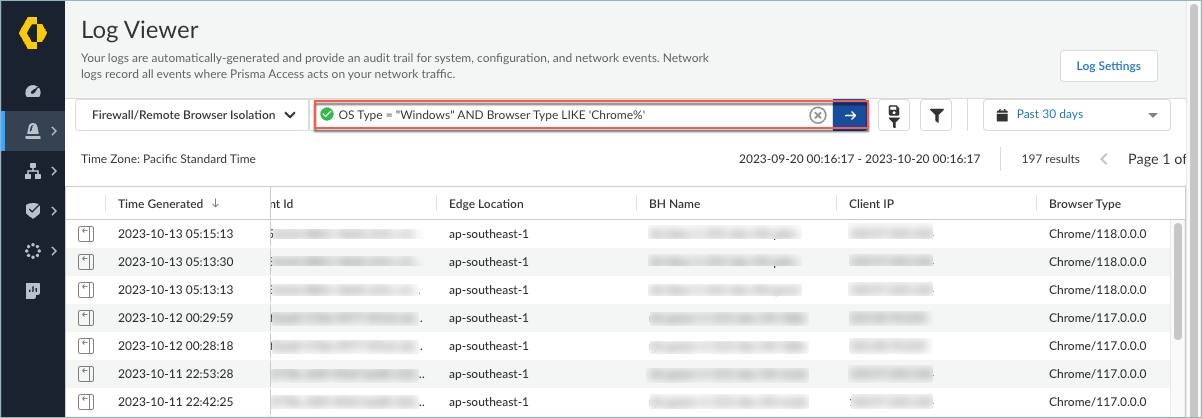Clear the query with the X icon
The height and width of the screenshot is (418, 1202).
817,115
